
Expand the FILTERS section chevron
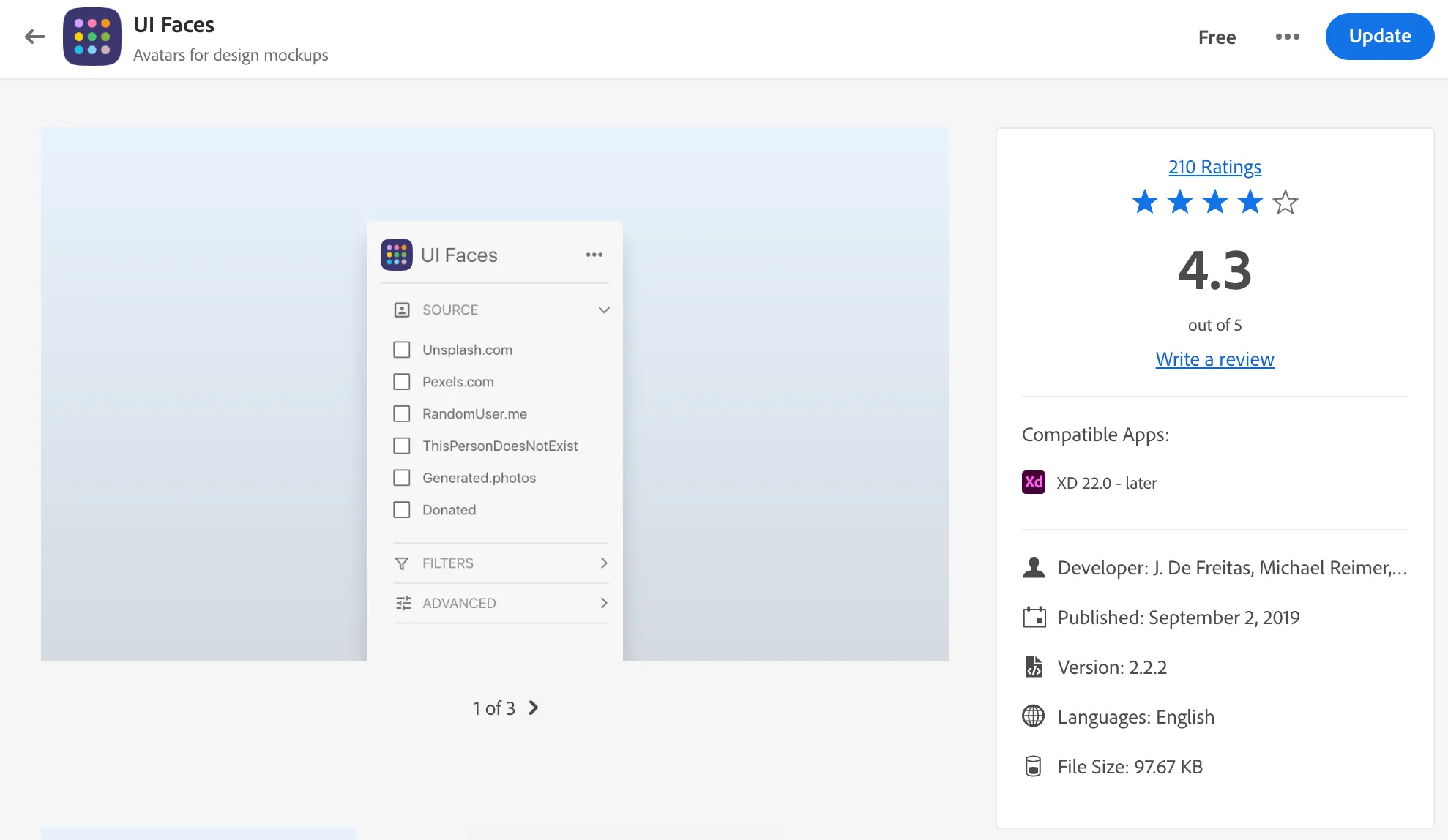(x=604, y=563)
